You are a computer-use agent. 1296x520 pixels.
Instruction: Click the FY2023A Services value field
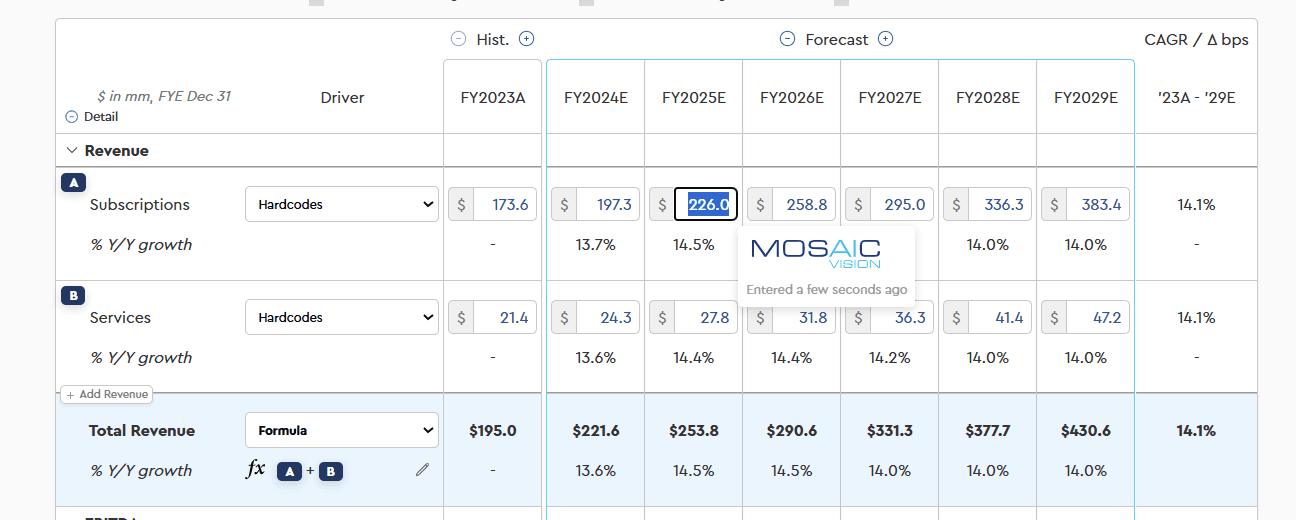[504, 317]
